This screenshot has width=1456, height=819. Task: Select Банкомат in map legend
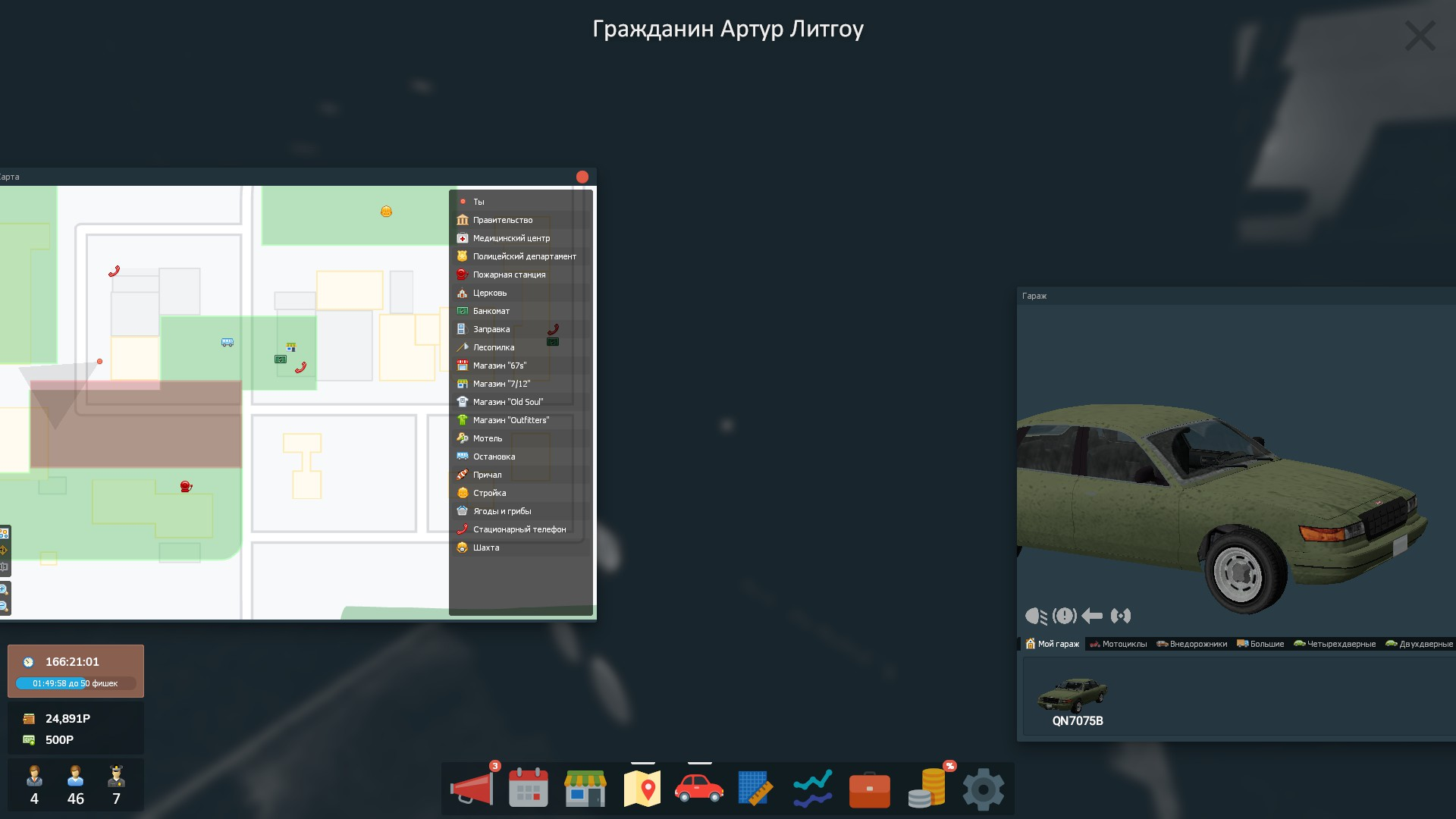(520, 311)
